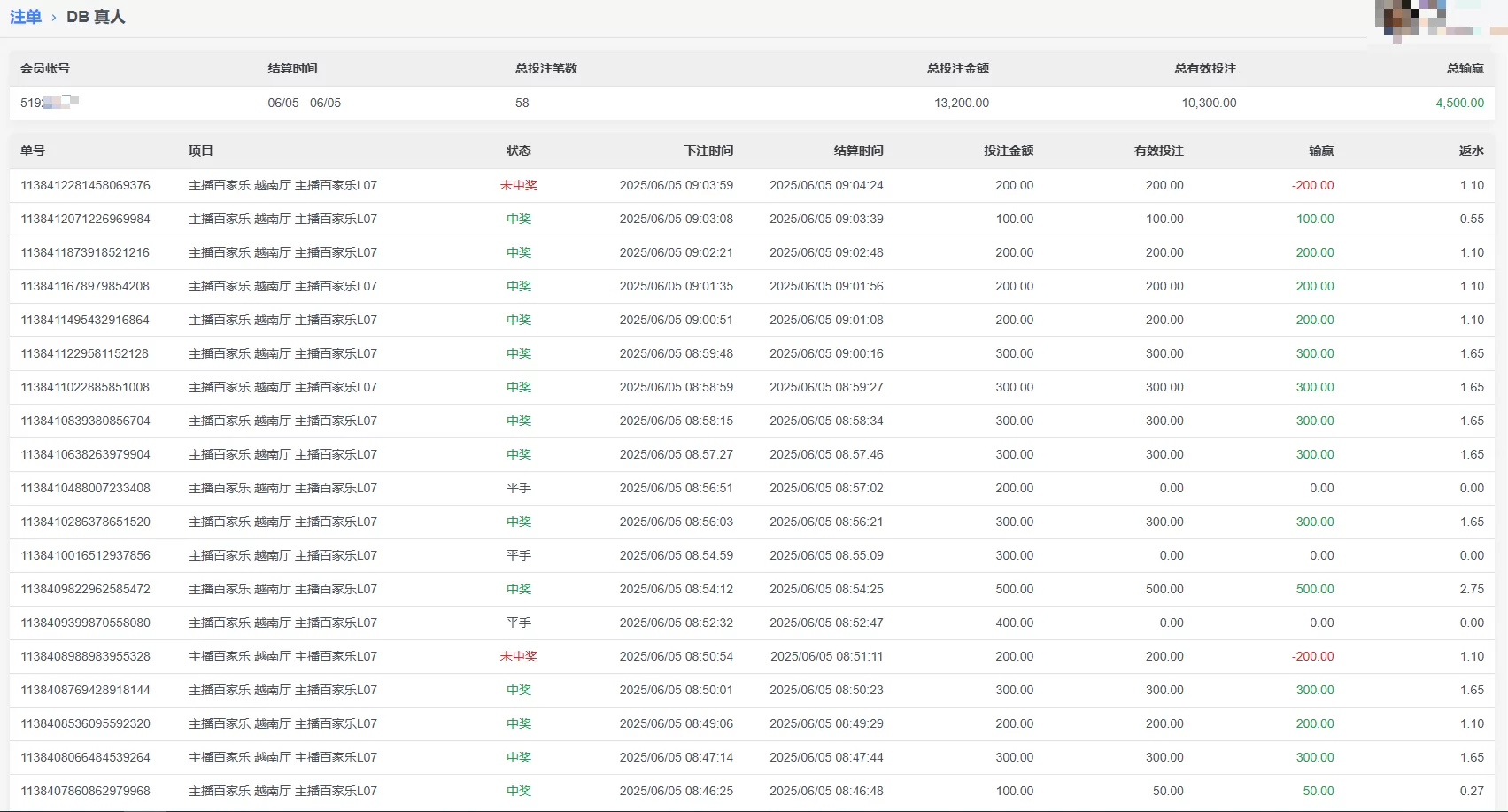Select order number 1138410286378651520
The width and height of the screenshot is (1508, 812).
(85, 522)
